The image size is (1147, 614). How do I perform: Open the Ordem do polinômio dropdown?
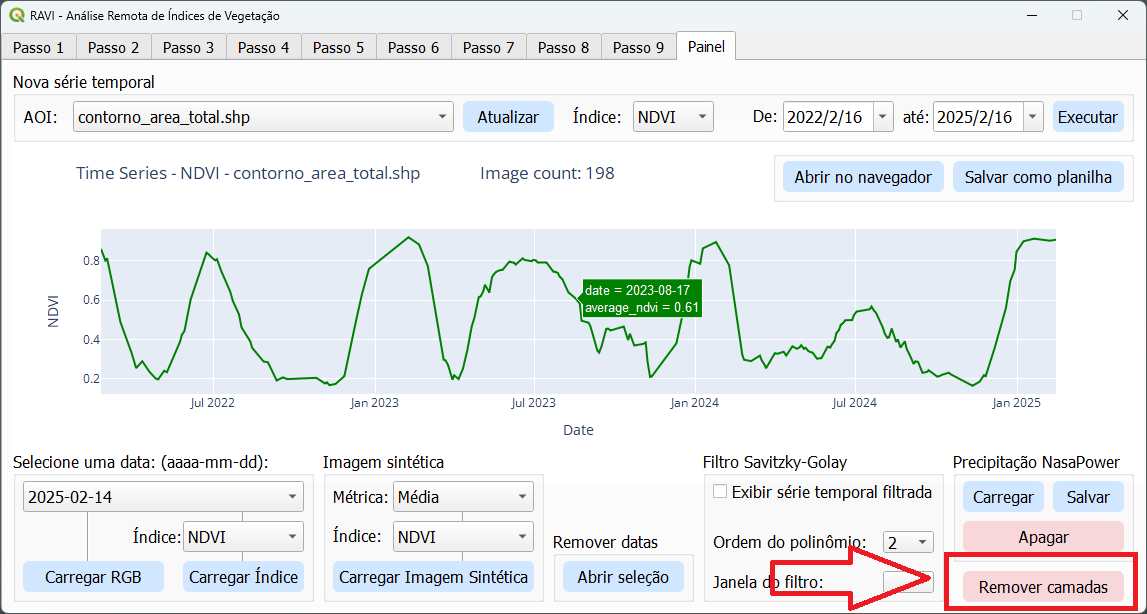click(x=908, y=542)
